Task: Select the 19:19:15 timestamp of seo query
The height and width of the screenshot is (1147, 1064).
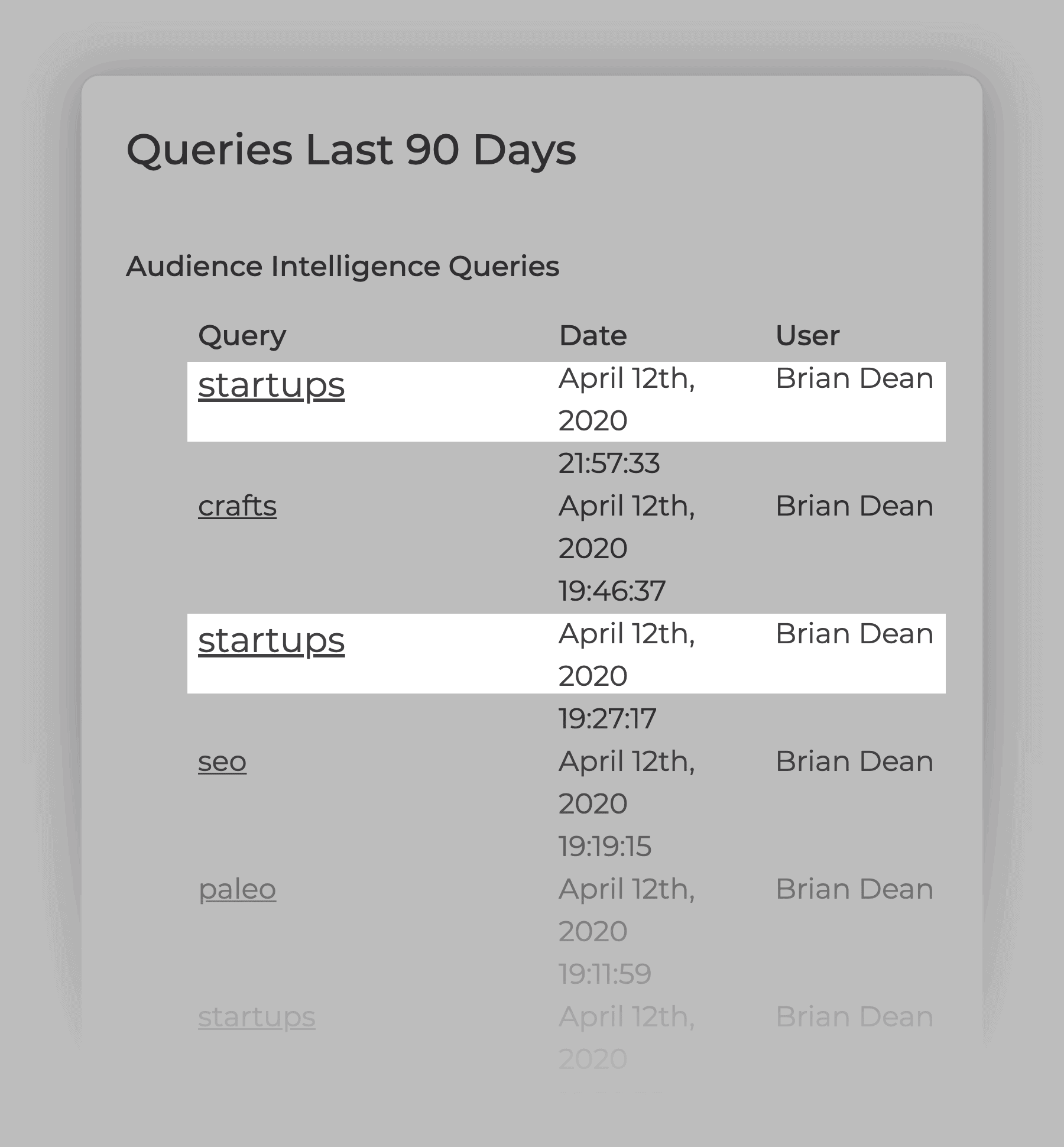Action: (605, 847)
